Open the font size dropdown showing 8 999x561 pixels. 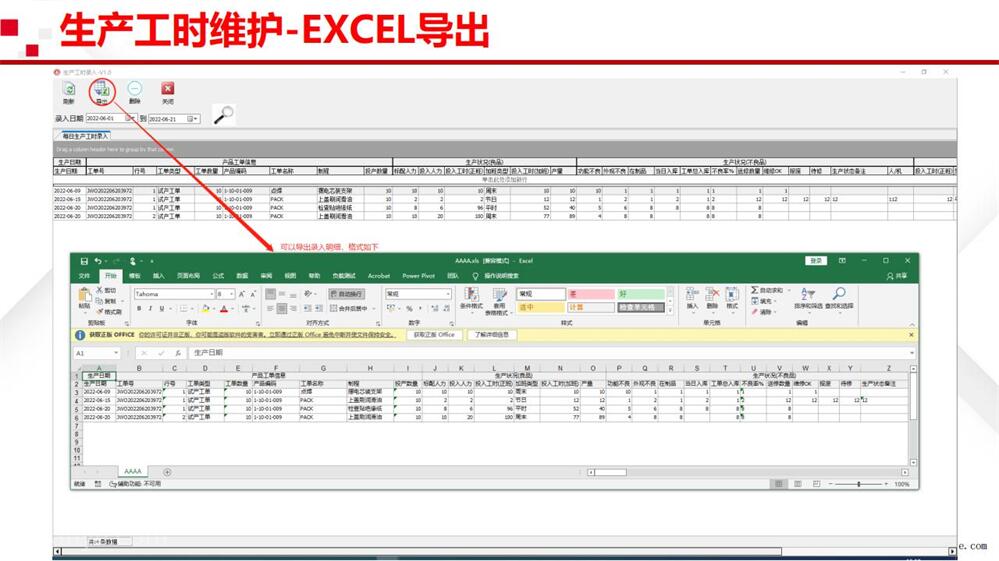(x=231, y=294)
